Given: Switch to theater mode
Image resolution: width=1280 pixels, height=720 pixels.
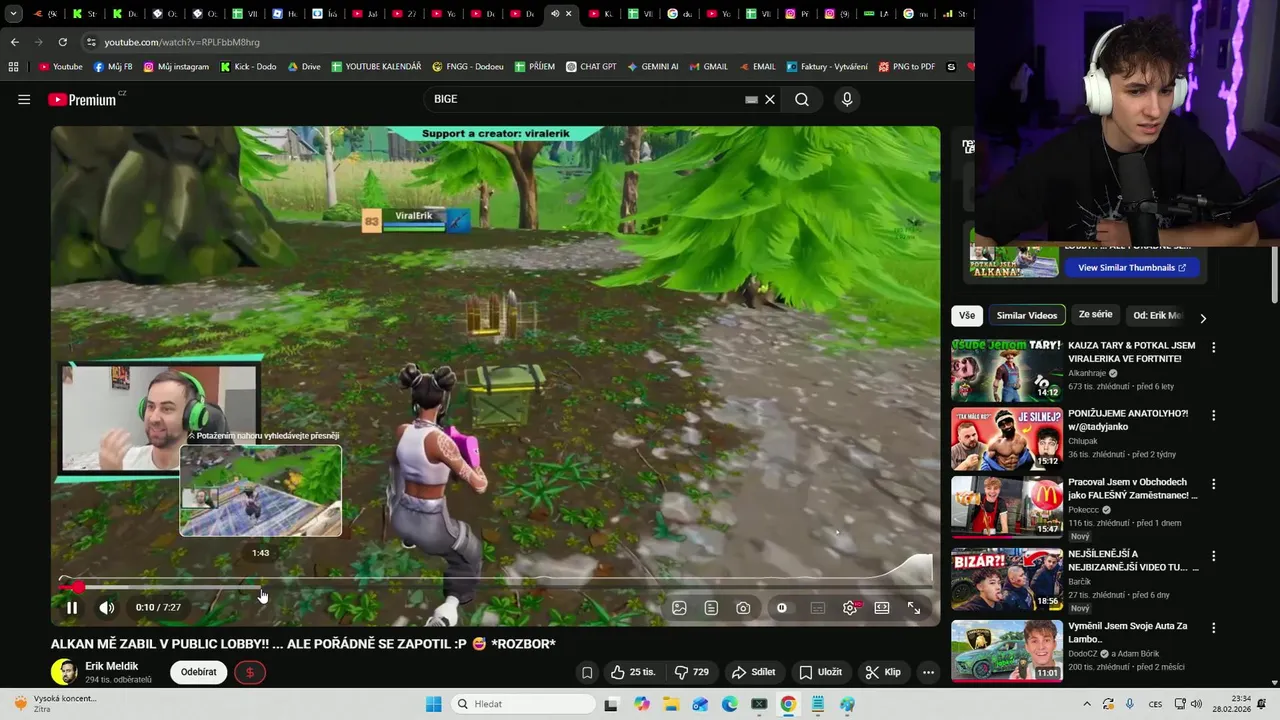Looking at the screenshot, I should click(882, 608).
